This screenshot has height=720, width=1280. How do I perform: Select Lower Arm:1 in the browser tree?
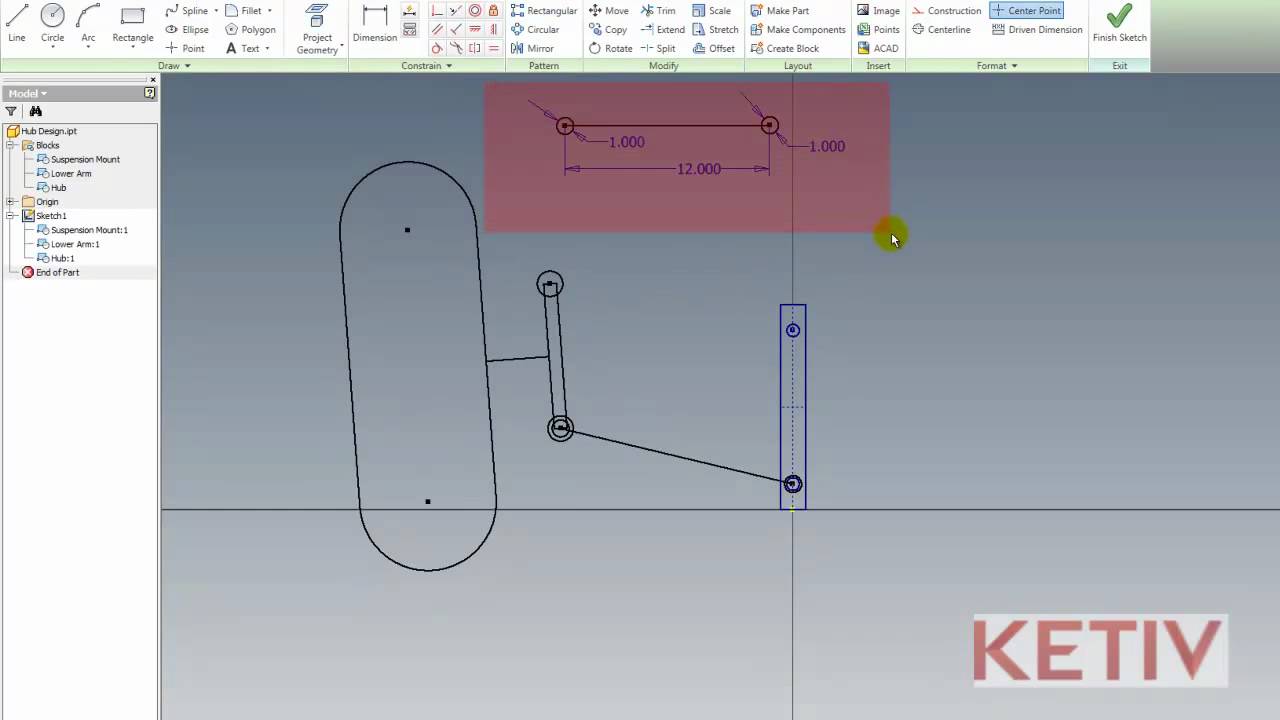point(75,244)
